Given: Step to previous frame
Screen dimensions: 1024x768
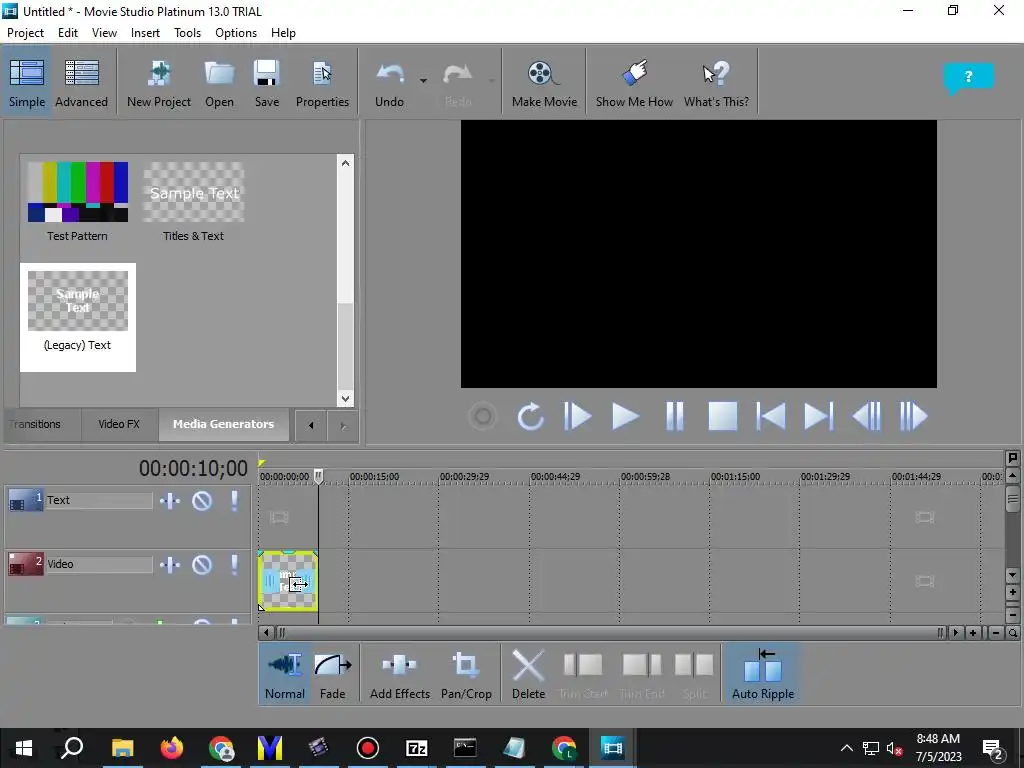Looking at the screenshot, I should pos(867,416).
